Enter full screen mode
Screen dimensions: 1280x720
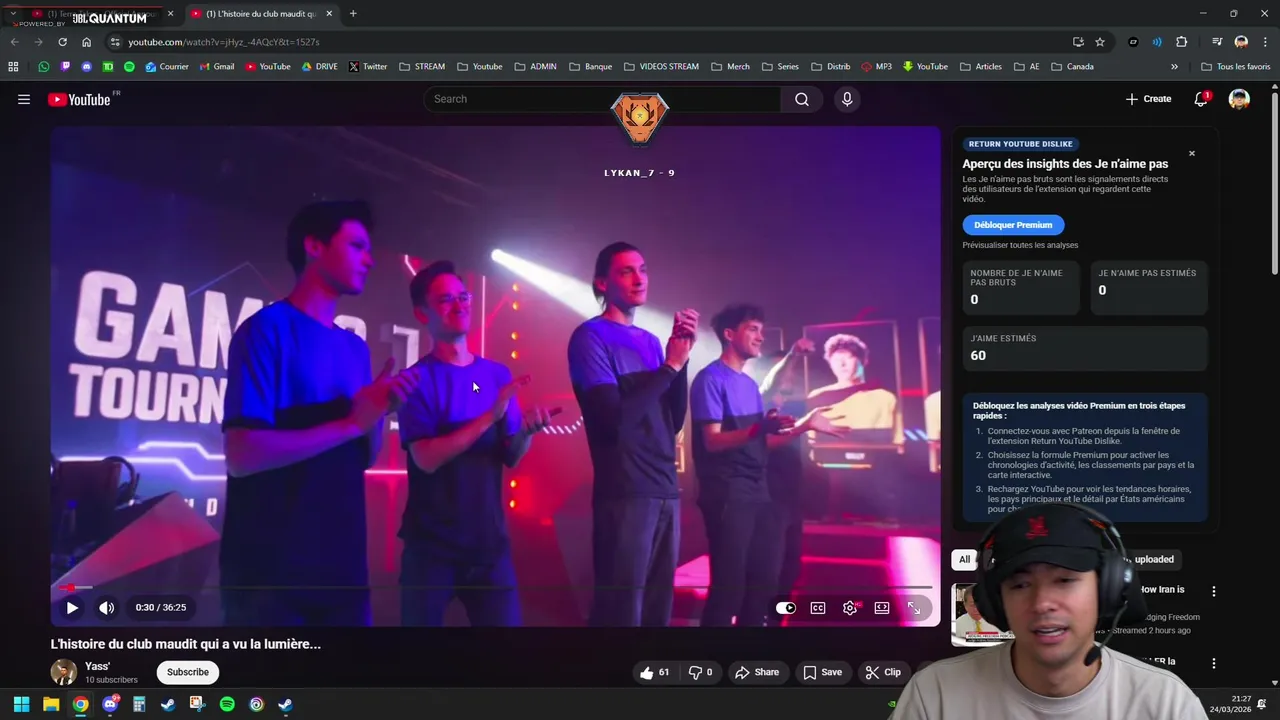[914, 608]
